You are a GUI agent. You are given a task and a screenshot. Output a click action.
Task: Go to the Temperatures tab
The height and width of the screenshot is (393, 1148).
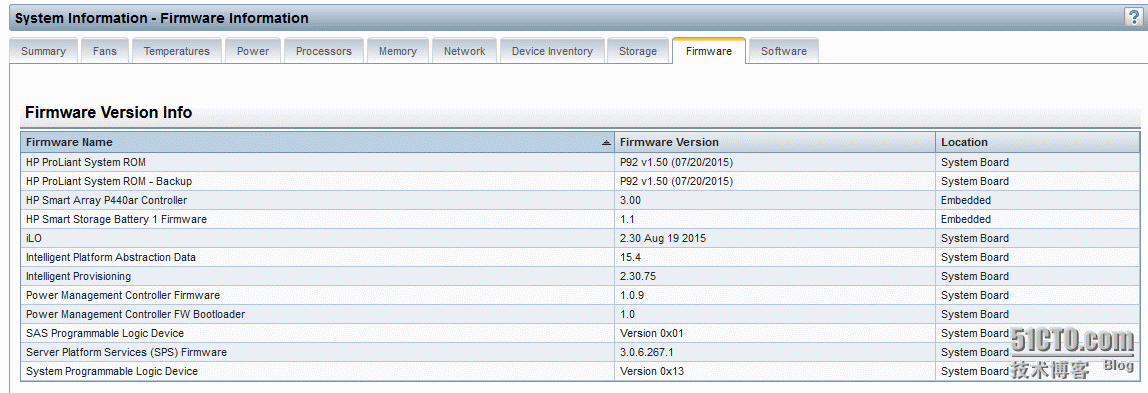pyautogui.click(x=176, y=51)
